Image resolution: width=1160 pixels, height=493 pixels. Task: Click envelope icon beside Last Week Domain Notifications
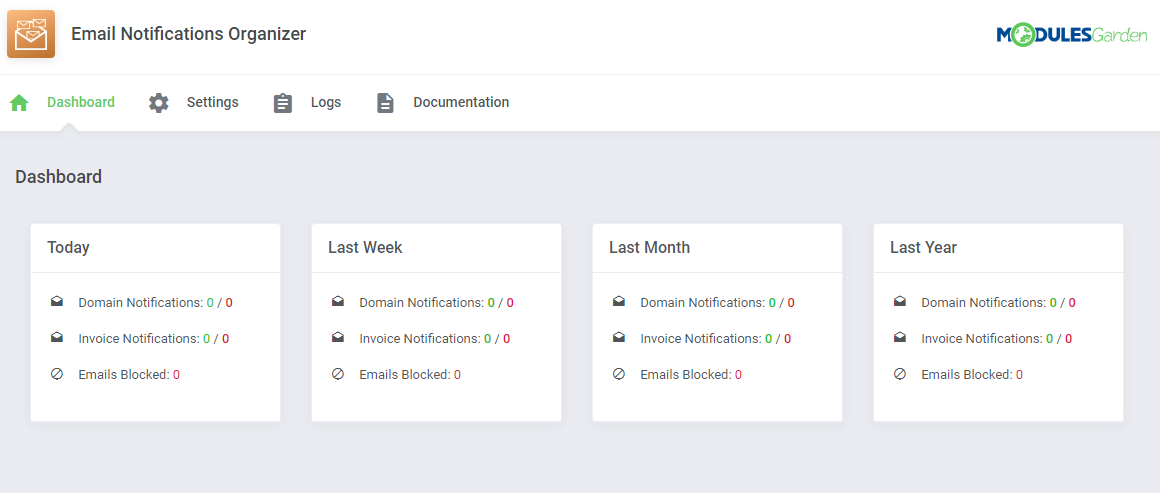click(338, 302)
